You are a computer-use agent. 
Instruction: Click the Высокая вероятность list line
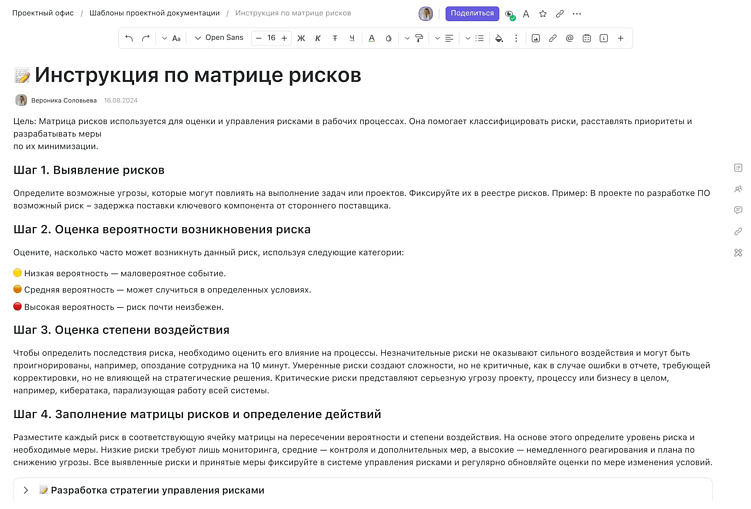pyautogui.click(x=119, y=307)
